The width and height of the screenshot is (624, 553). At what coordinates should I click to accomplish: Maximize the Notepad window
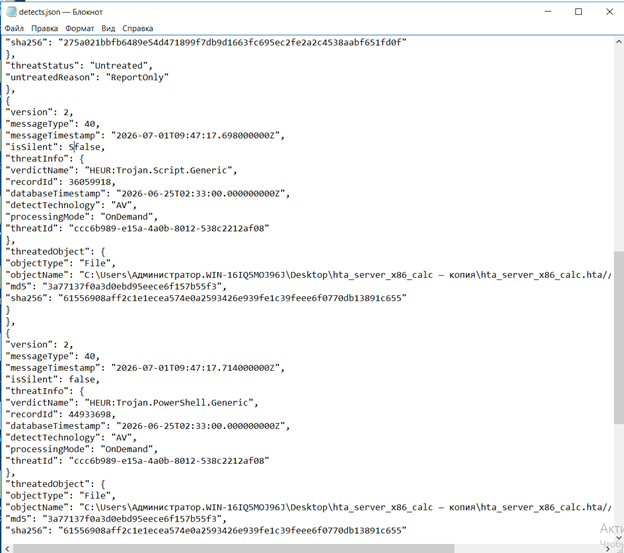pyautogui.click(x=579, y=12)
